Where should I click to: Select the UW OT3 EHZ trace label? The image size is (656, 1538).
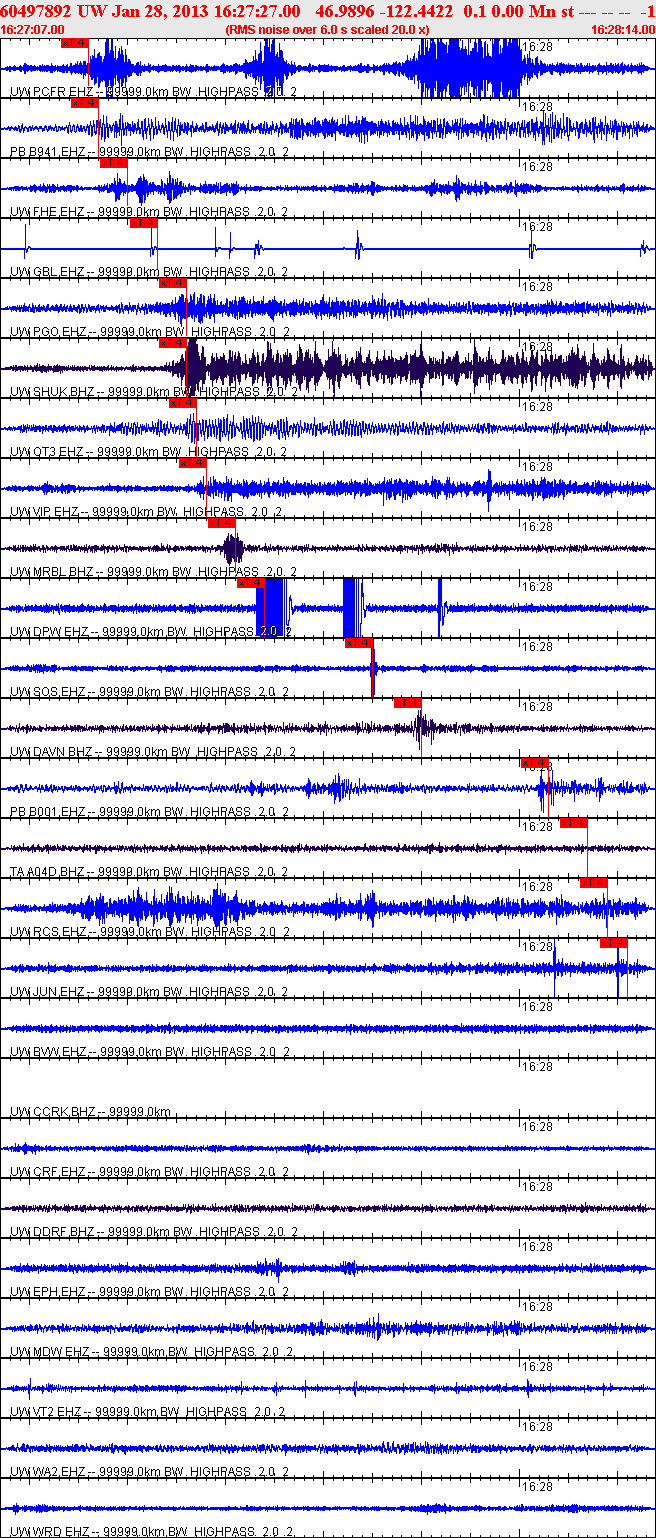[149, 452]
